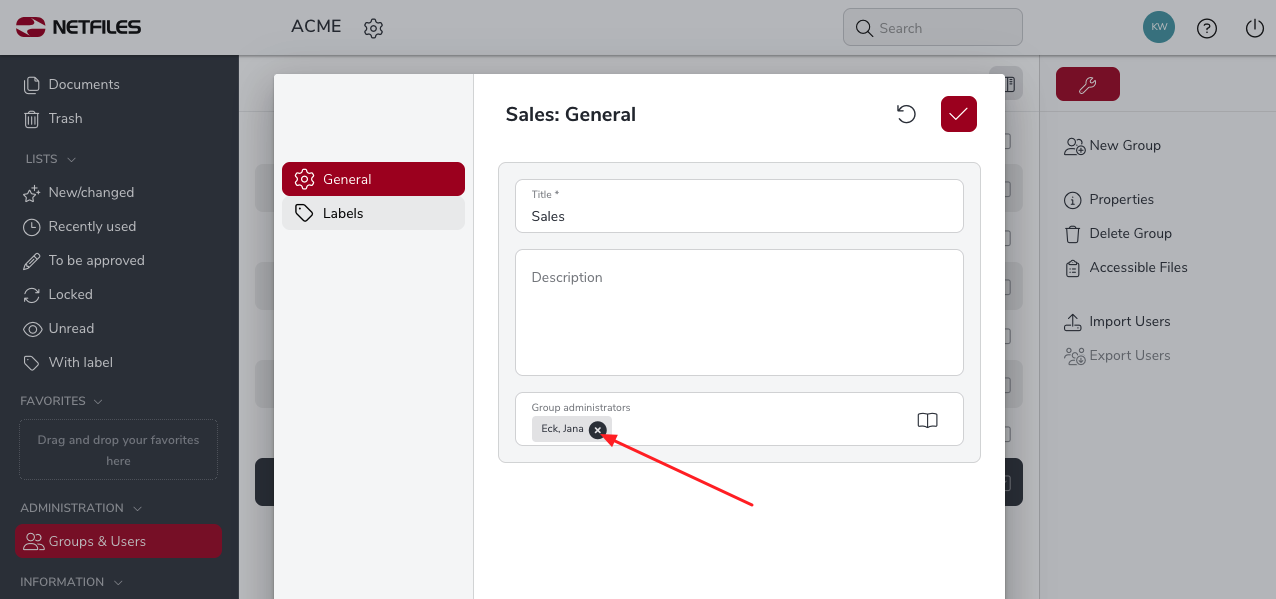Open the red wrench tools button
The height and width of the screenshot is (599, 1276).
(1087, 85)
